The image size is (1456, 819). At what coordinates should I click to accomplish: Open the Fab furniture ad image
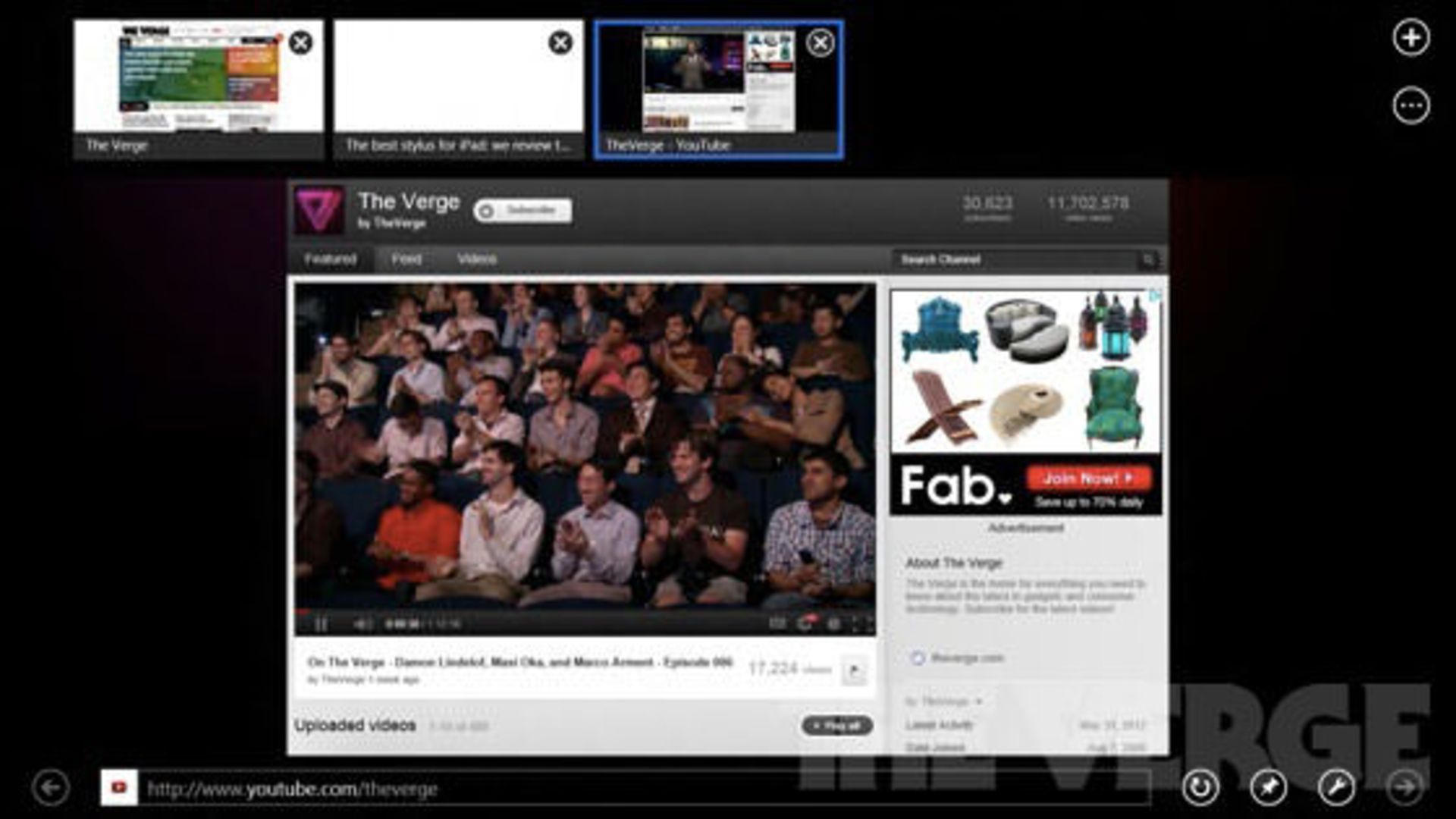pos(1025,370)
